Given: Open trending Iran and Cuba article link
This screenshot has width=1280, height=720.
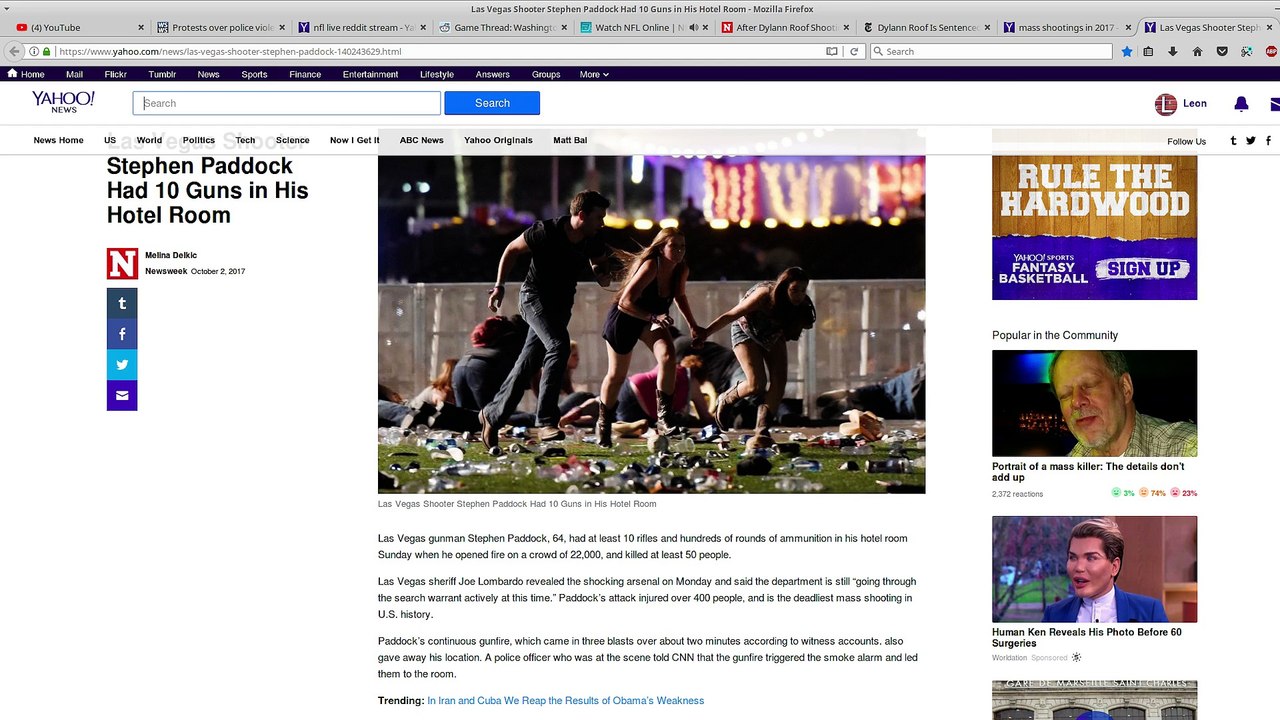Looking at the screenshot, I should (x=566, y=700).
